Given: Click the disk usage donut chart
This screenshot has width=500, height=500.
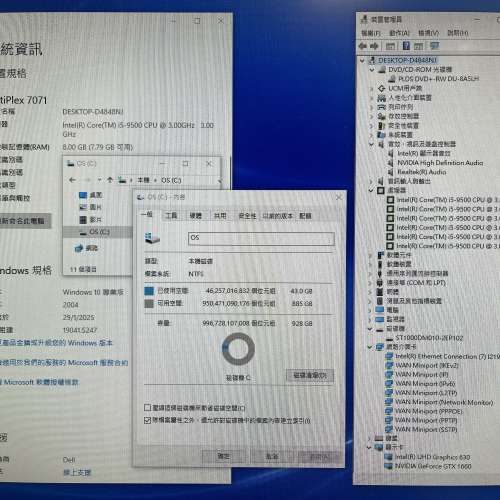Looking at the screenshot, I should click(x=238, y=349).
